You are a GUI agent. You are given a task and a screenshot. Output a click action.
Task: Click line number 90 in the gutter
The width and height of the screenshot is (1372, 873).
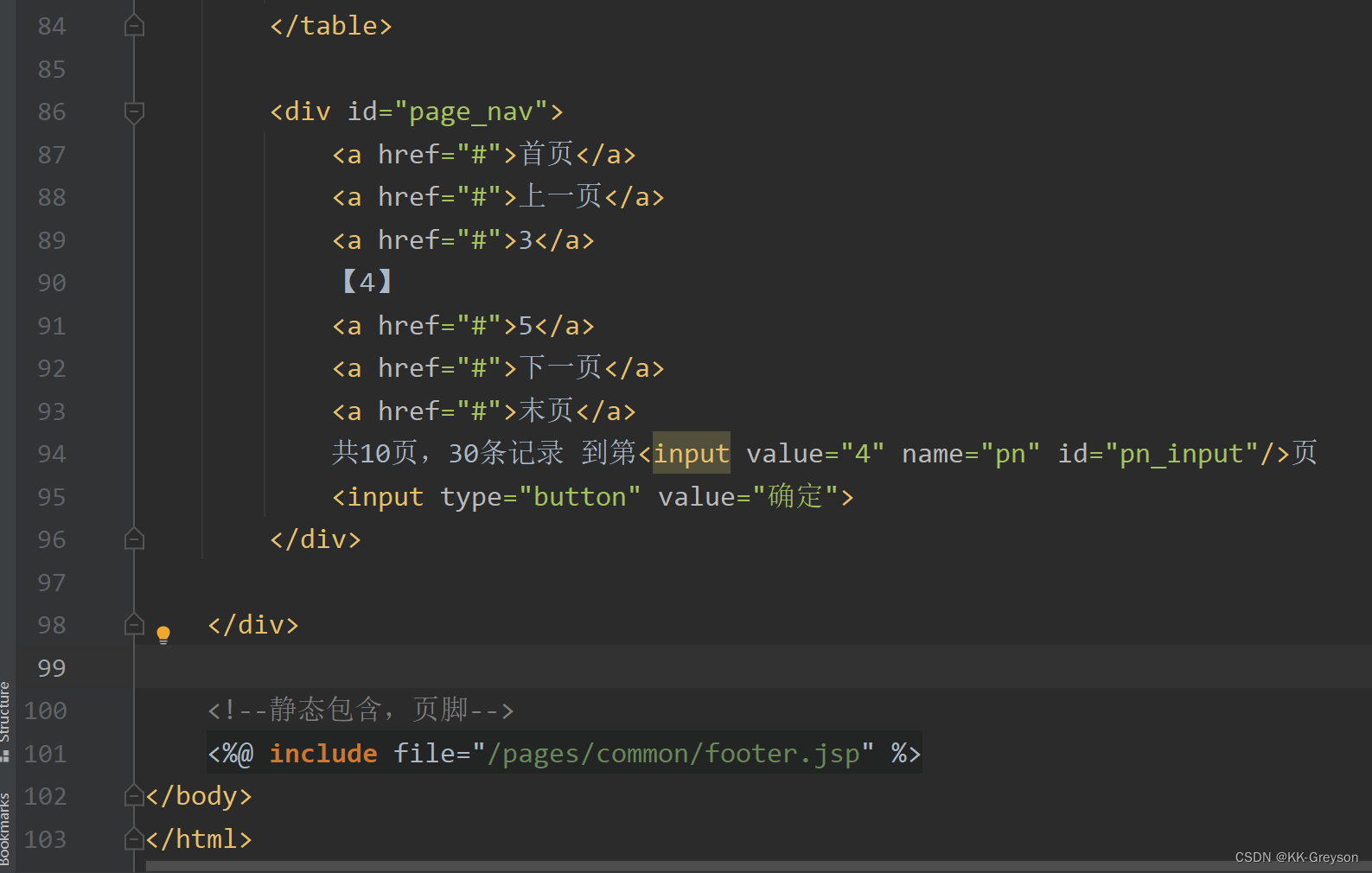tap(52, 283)
